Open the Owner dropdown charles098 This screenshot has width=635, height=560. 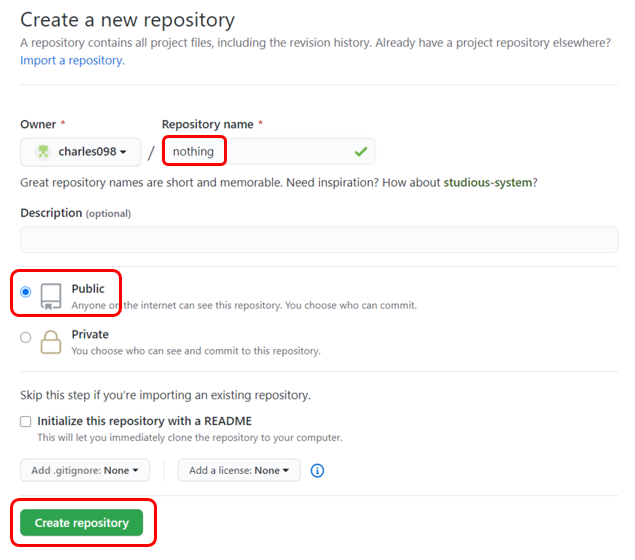81,152
